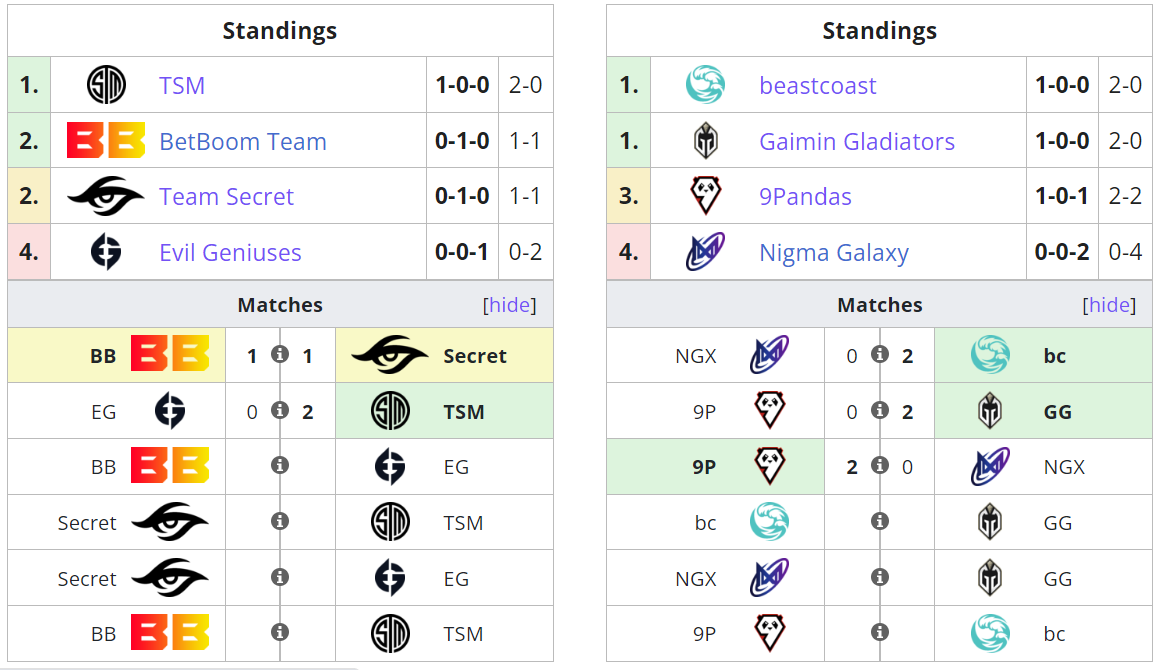1175x670 pixels.
Task: Click the TSM logo in left standings
Action: tap(105, 85)
